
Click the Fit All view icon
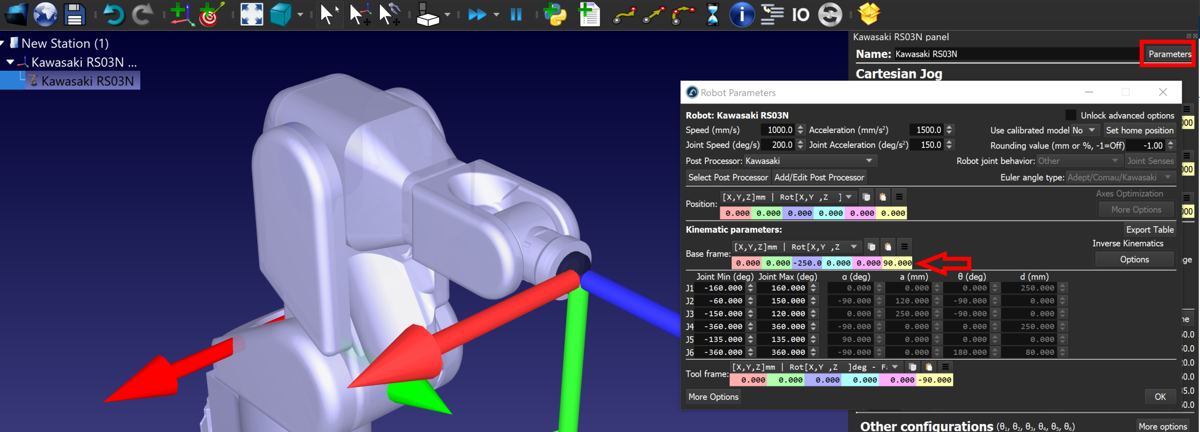[x=252, y=15]
